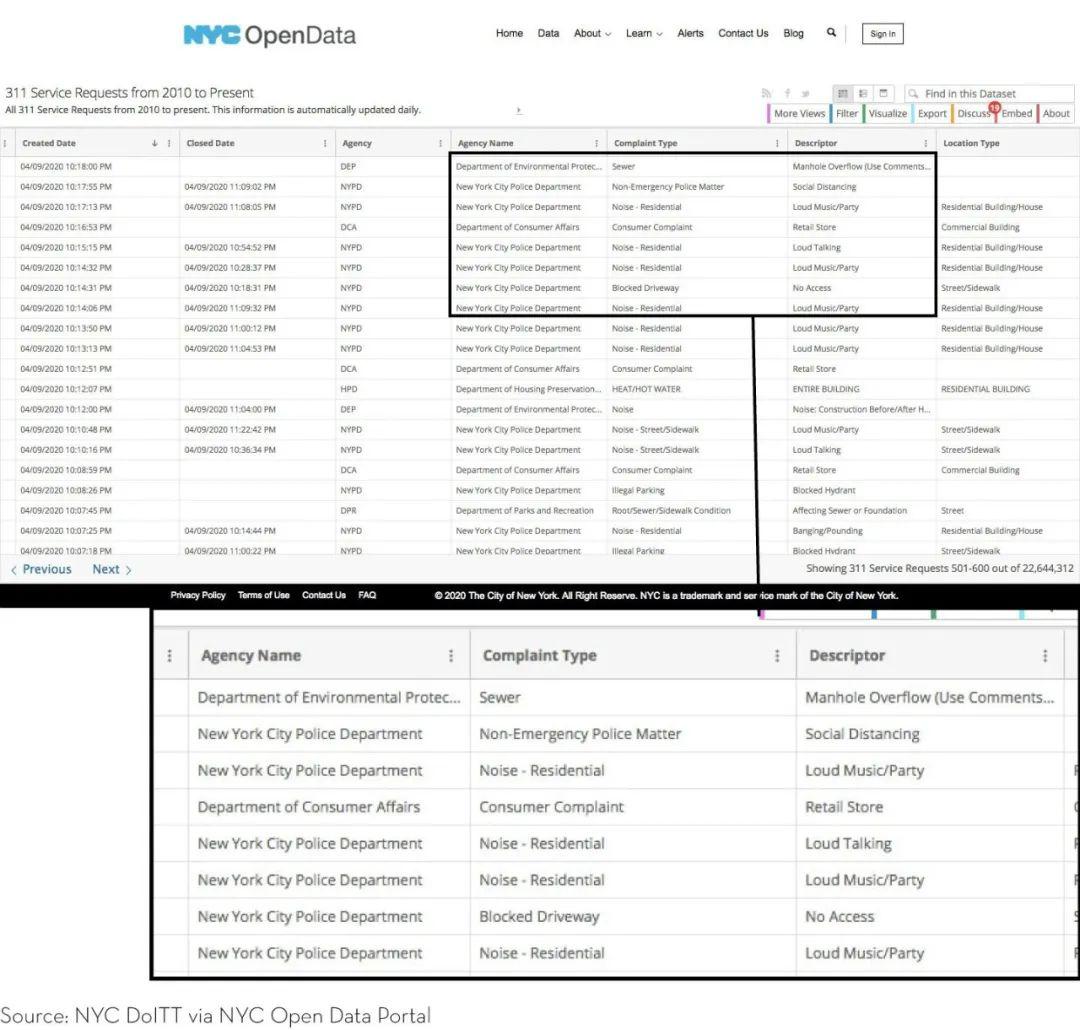This screenshot has height=1030, width=1080.
Task: Open the Embed tab
Action: point(1017,114)
